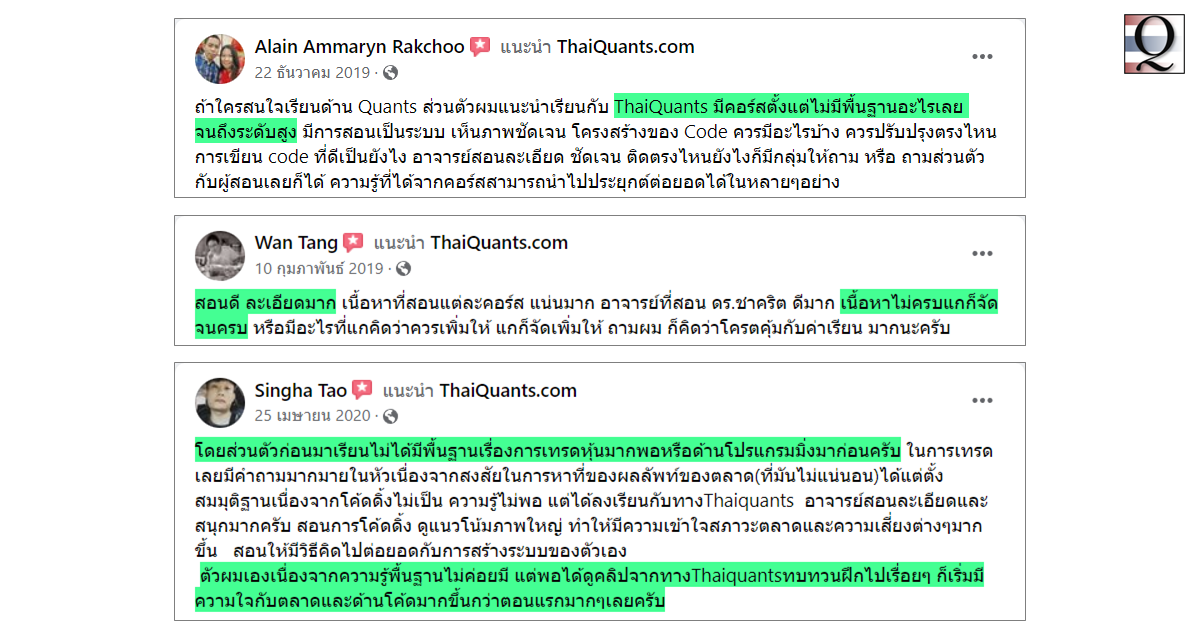
Task: Open the three-dot menu on Wan Tang's review
Action: [x=983, y=253]
